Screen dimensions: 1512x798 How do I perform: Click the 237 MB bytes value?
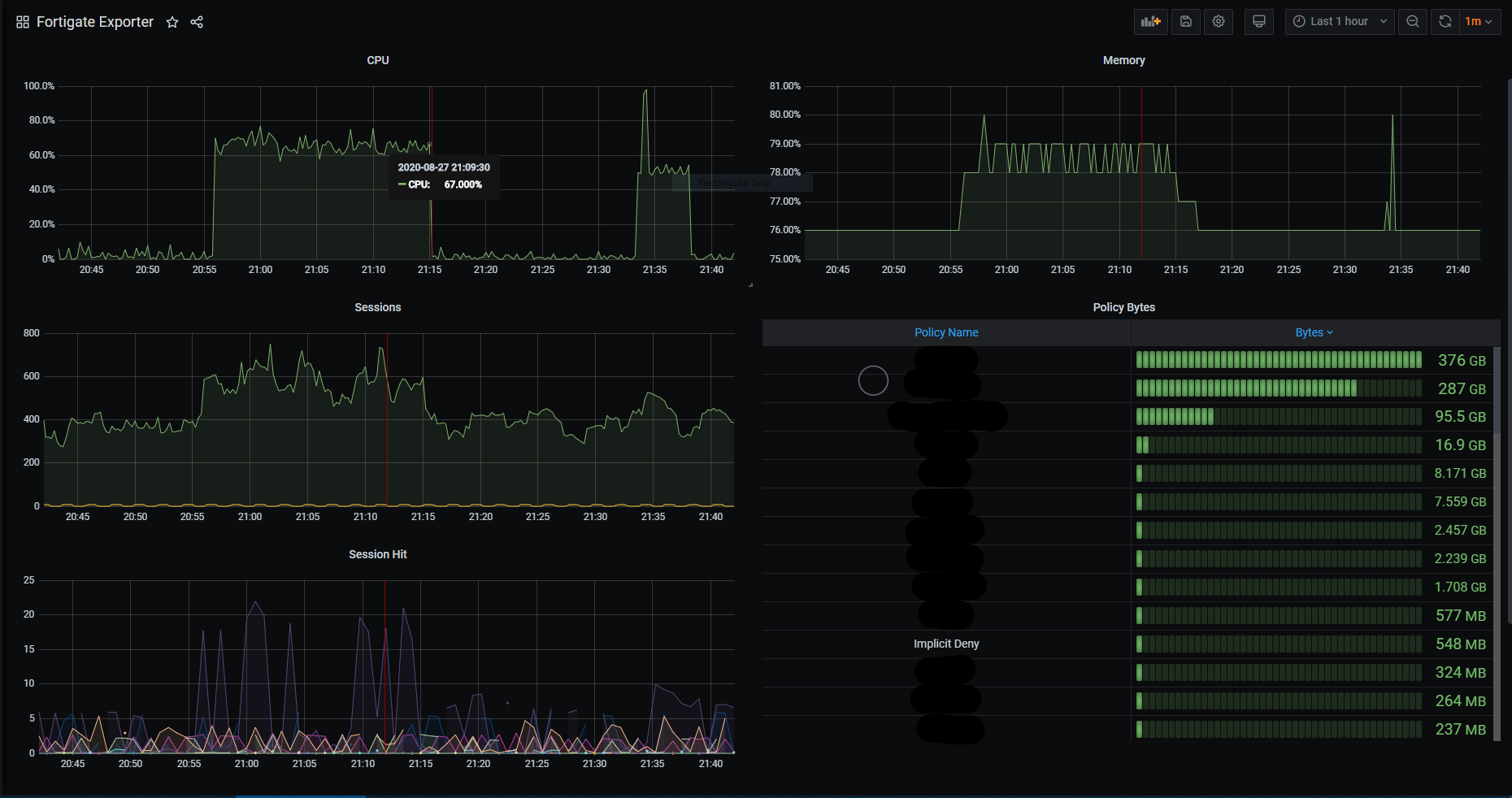tap(1461, 729)
